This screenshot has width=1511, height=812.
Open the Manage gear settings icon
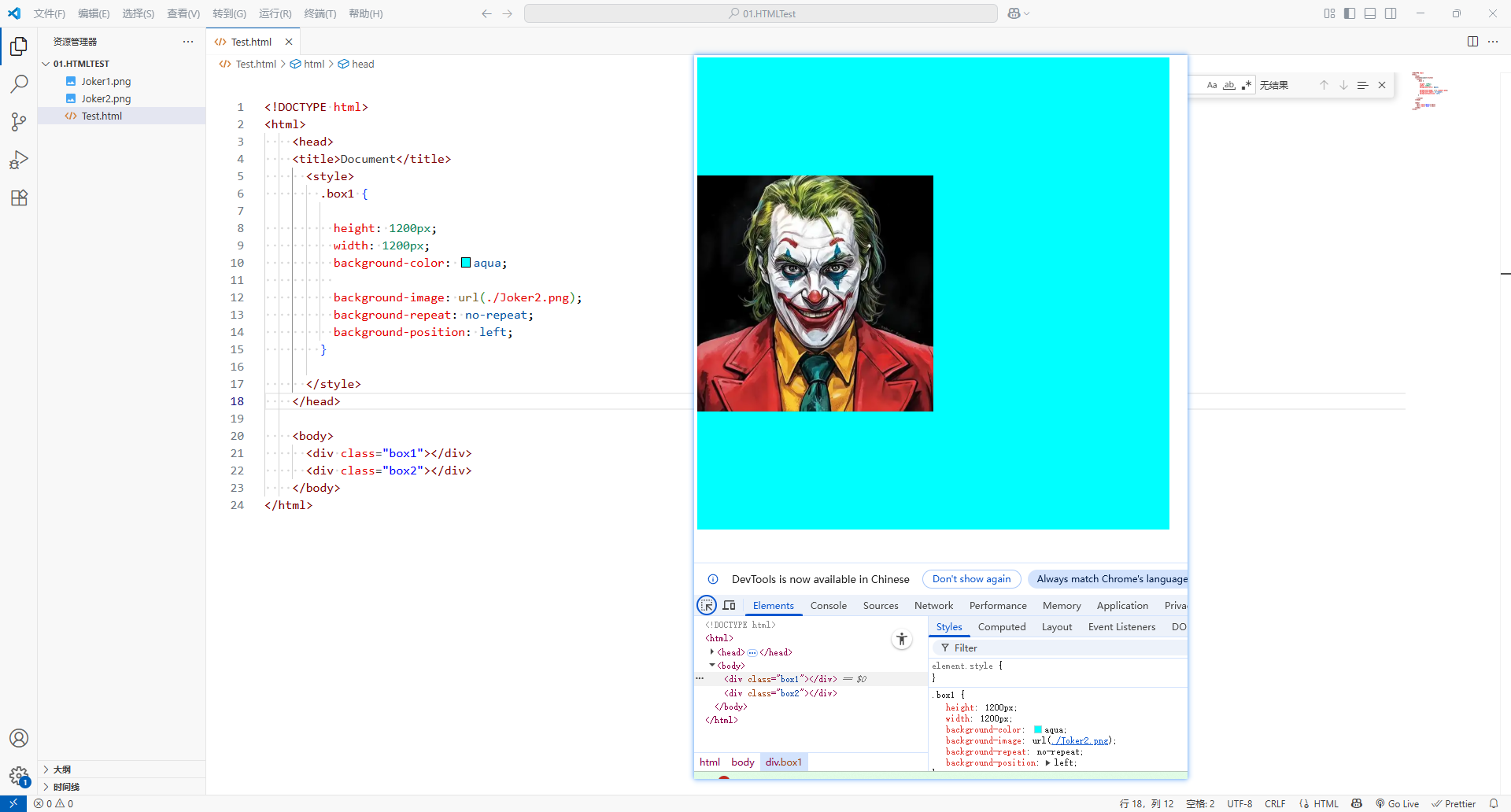[19, 776]
